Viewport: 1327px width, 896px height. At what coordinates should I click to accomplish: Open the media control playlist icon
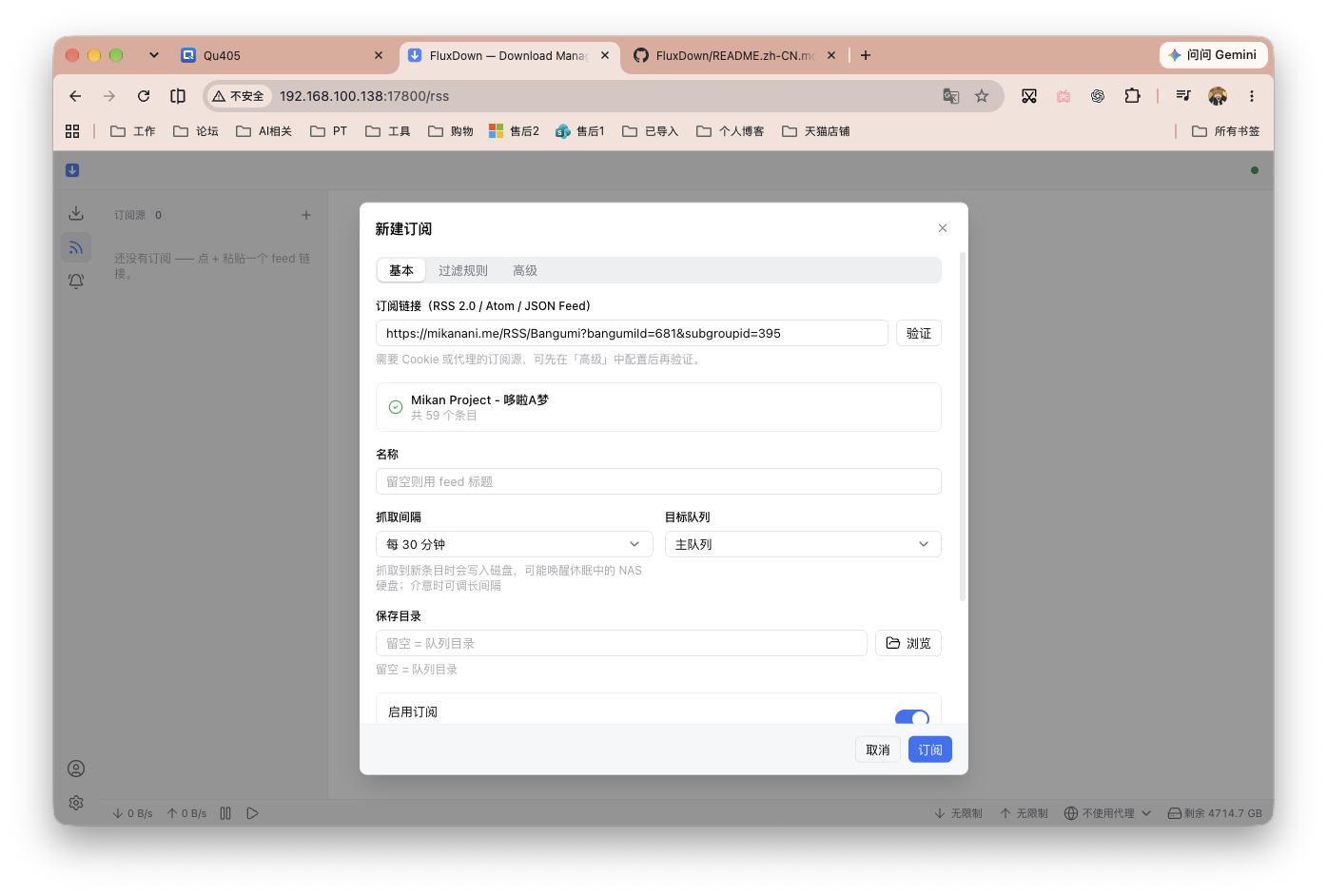tap(1183, 96)
